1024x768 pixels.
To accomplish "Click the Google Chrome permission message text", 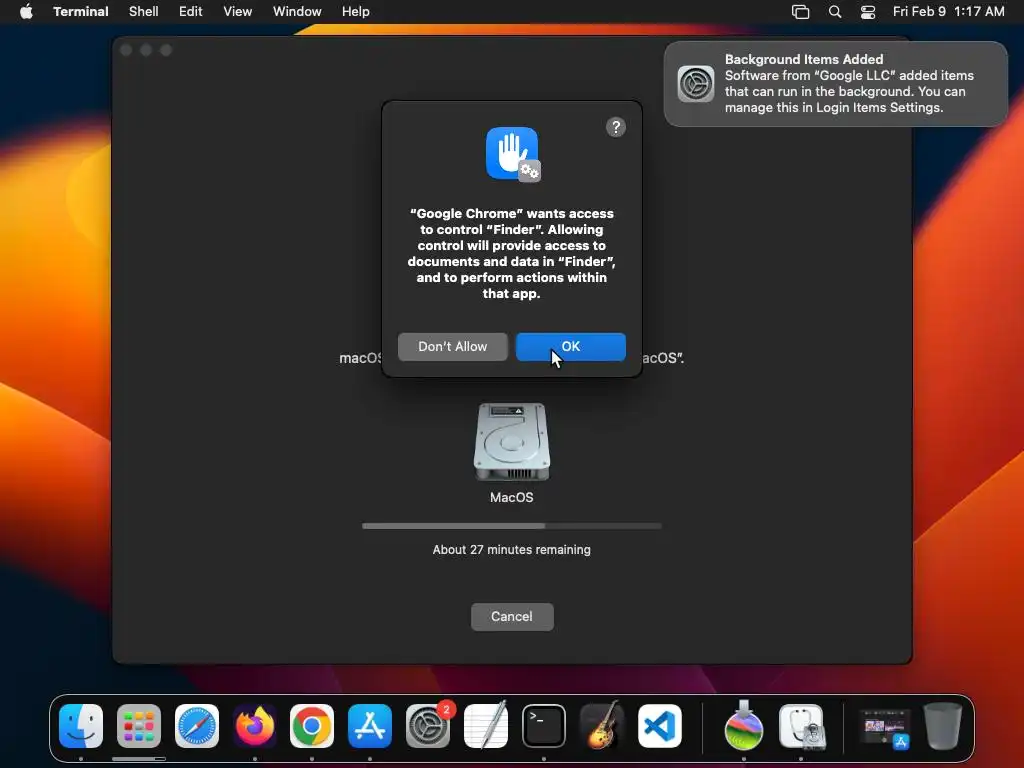I will (512, 253).
